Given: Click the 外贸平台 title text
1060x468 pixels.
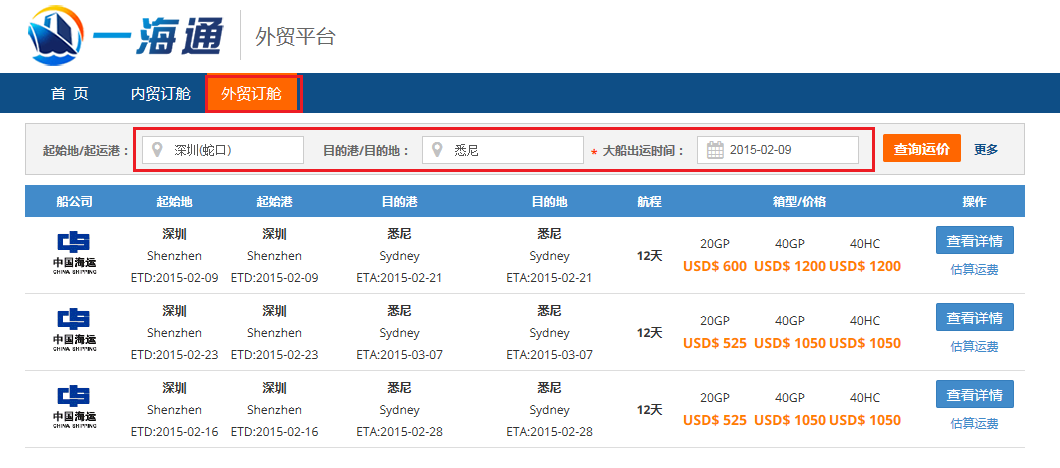Looking at the screenshot, I should click(x=295, y=37).
